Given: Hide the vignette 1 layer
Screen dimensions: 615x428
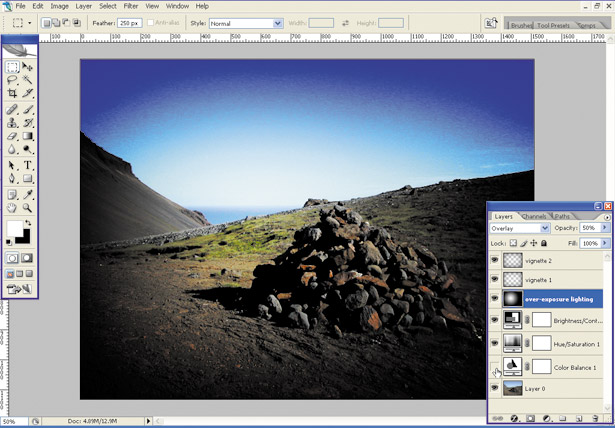Looking at the screenshot, I should click(495, 279).
